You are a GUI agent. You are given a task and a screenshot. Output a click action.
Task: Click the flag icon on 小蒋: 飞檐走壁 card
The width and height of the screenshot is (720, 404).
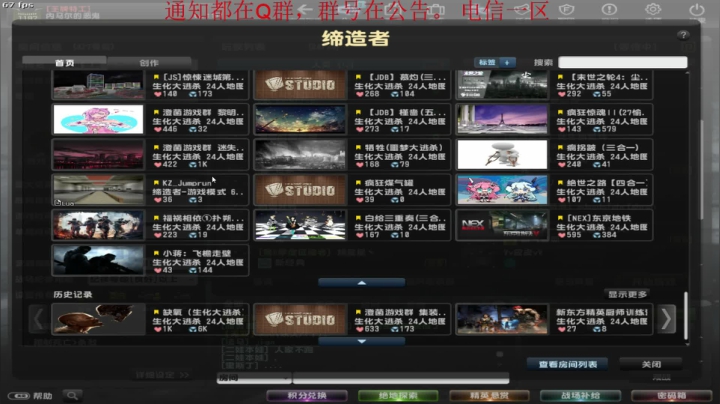156,253
